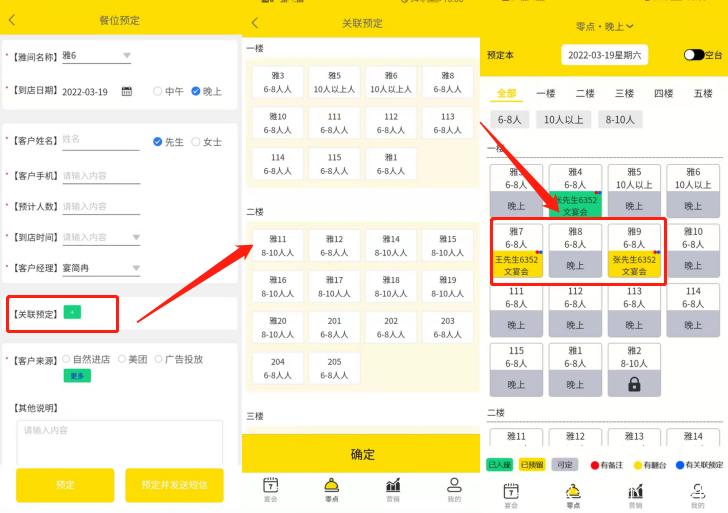Image resolution: width=728 pixels, height=513 pixels.
Task: Click the 预计人数 input field
Action: click(x=101, y=207)
